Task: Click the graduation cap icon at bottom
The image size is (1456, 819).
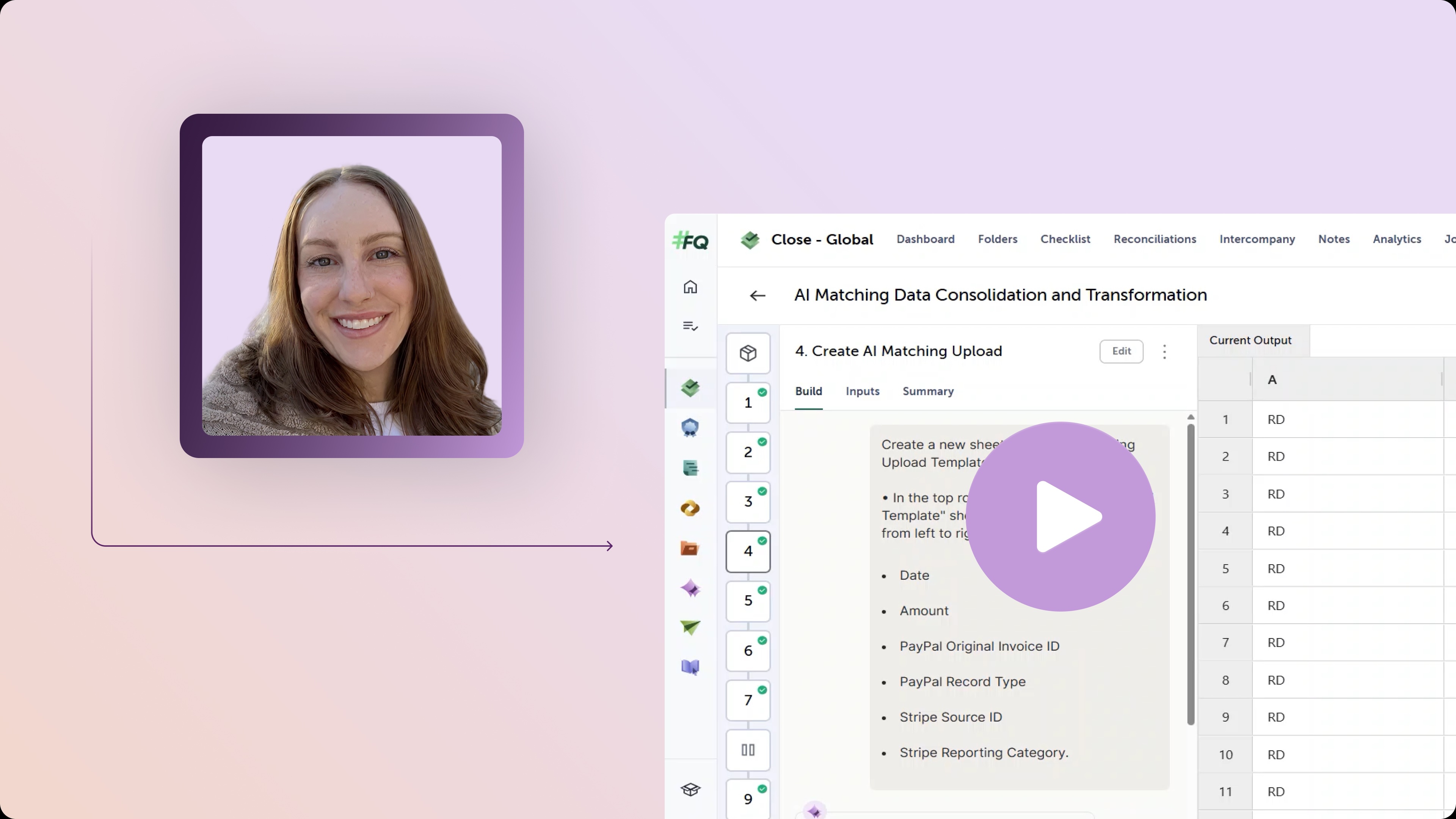Action: pos(690,789)
